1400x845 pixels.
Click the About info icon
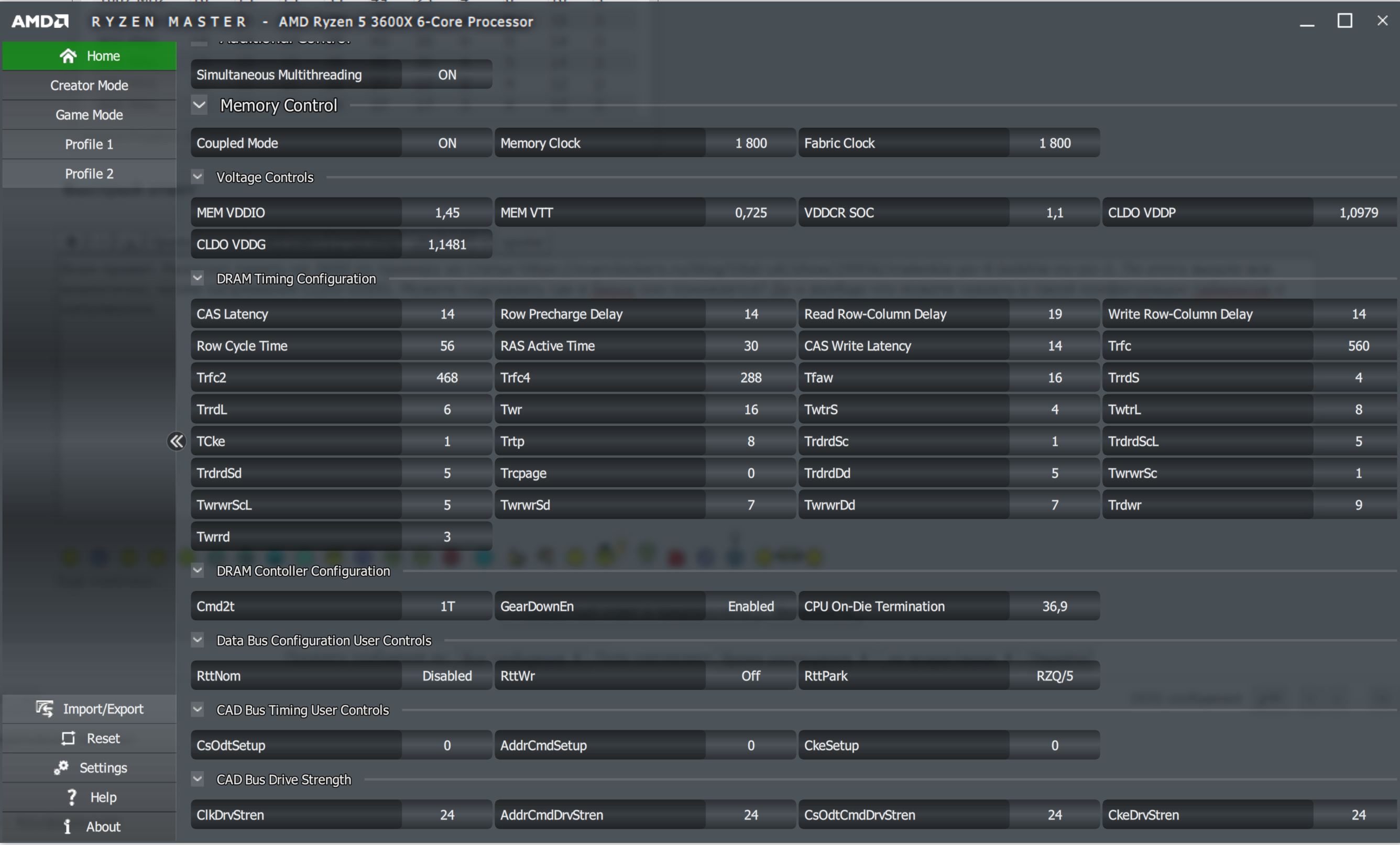point(67,827)
